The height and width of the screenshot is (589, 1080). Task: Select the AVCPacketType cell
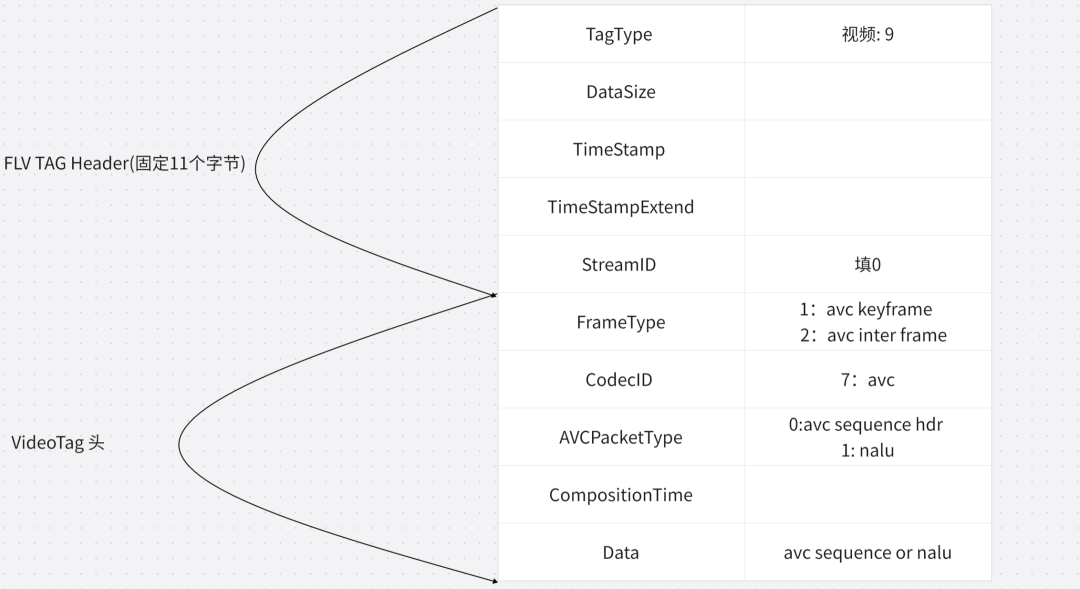point(620,438)
